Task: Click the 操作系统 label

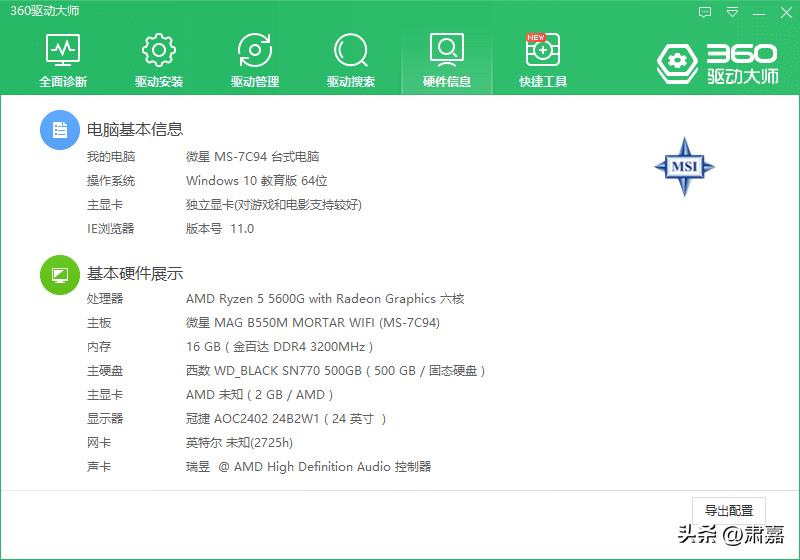Action: 111,181
